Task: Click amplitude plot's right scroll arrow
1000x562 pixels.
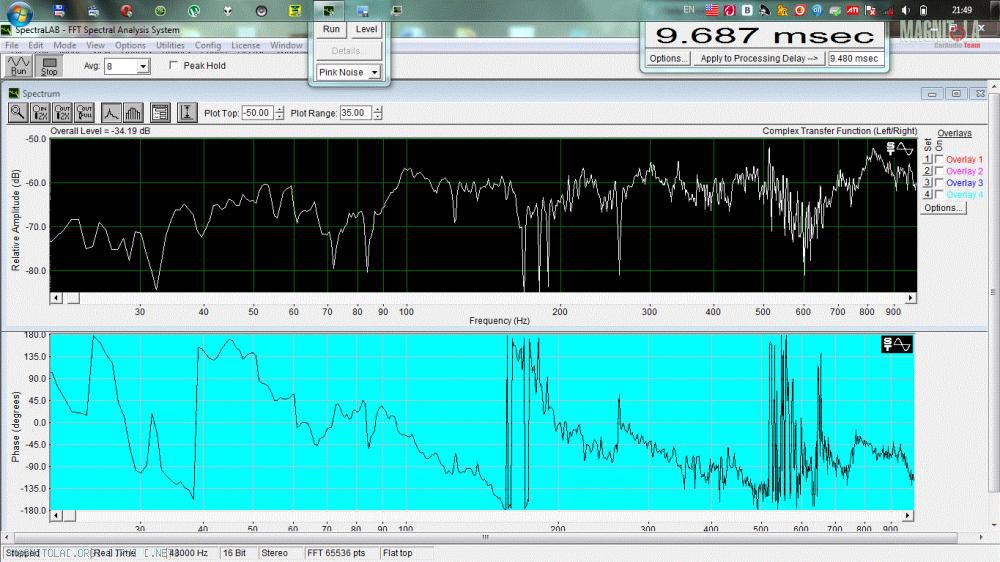Action: pos(911,298)
